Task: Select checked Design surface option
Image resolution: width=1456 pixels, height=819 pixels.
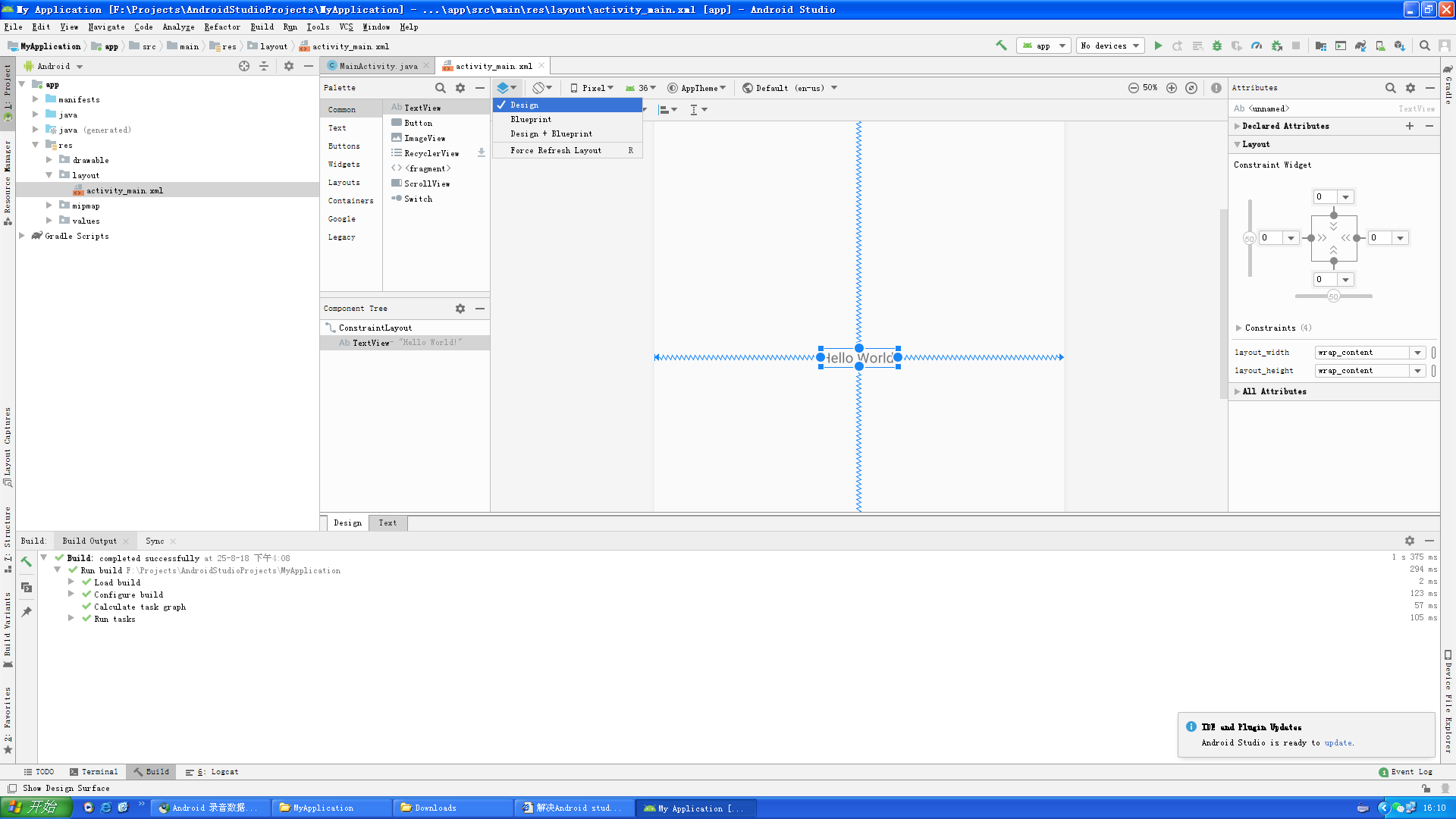Action: coord(567,105)
